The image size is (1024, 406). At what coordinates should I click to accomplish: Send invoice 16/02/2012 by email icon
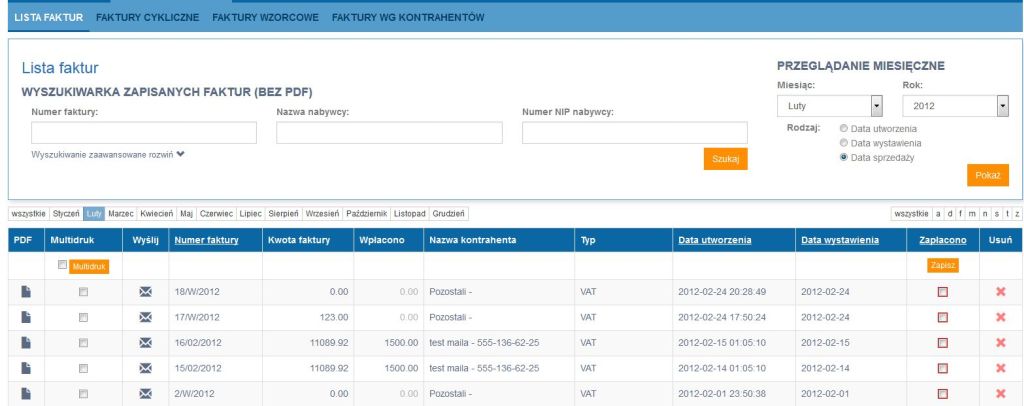[x=146, y=343]
